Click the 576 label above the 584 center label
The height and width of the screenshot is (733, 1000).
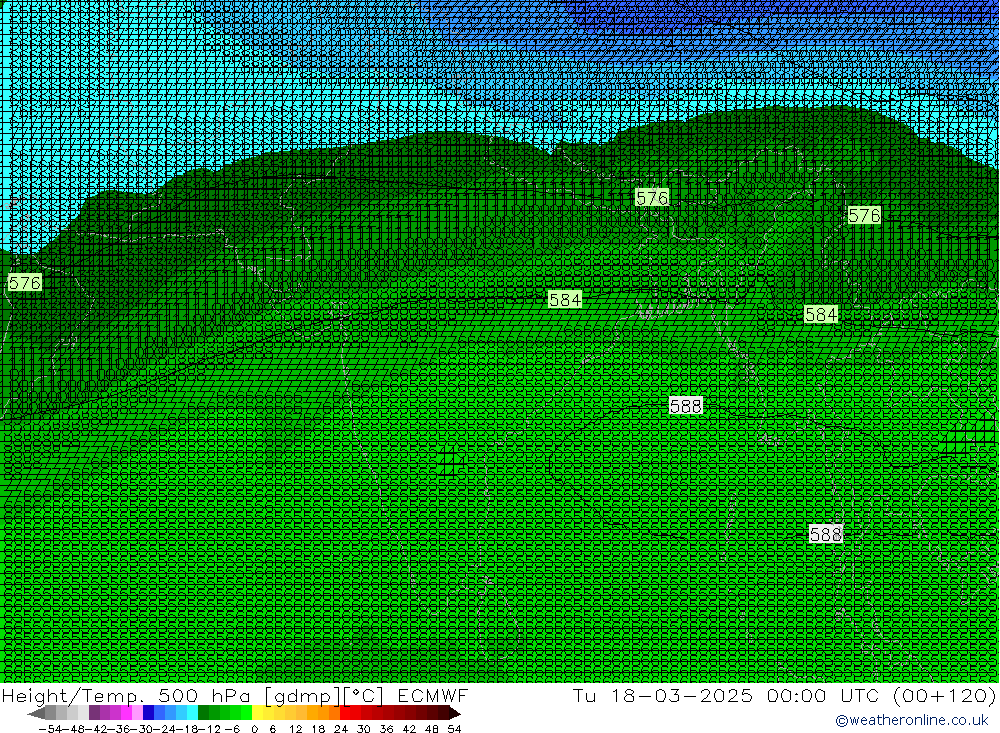(652, 198)
